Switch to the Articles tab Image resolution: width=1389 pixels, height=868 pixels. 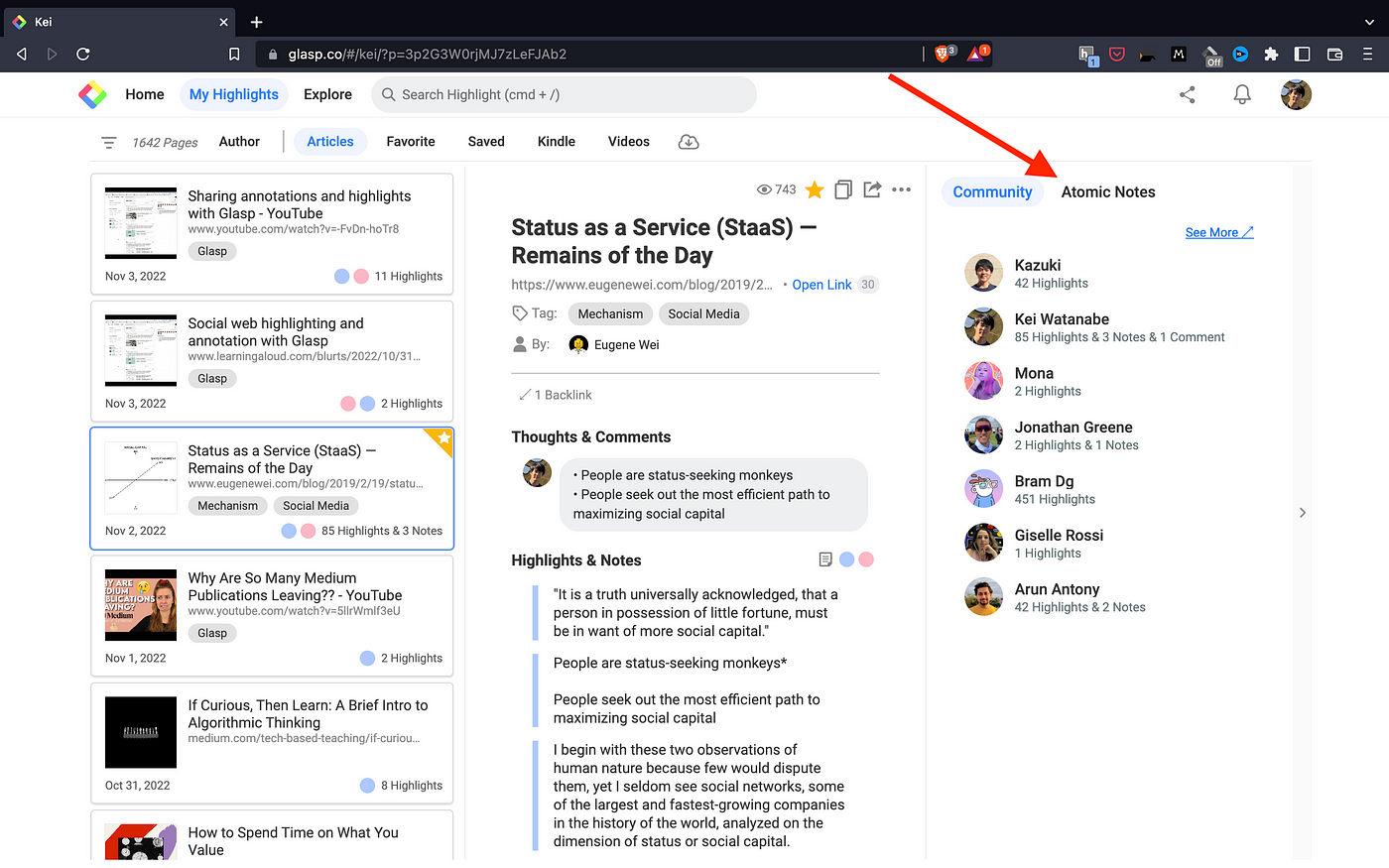[x=330, y=142]
